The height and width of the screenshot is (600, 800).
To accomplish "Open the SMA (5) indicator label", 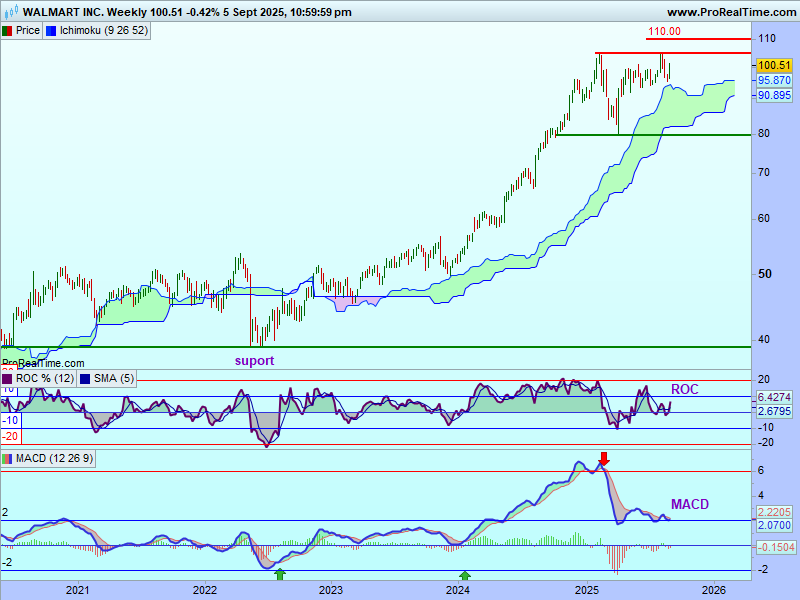I will point(114,379).
